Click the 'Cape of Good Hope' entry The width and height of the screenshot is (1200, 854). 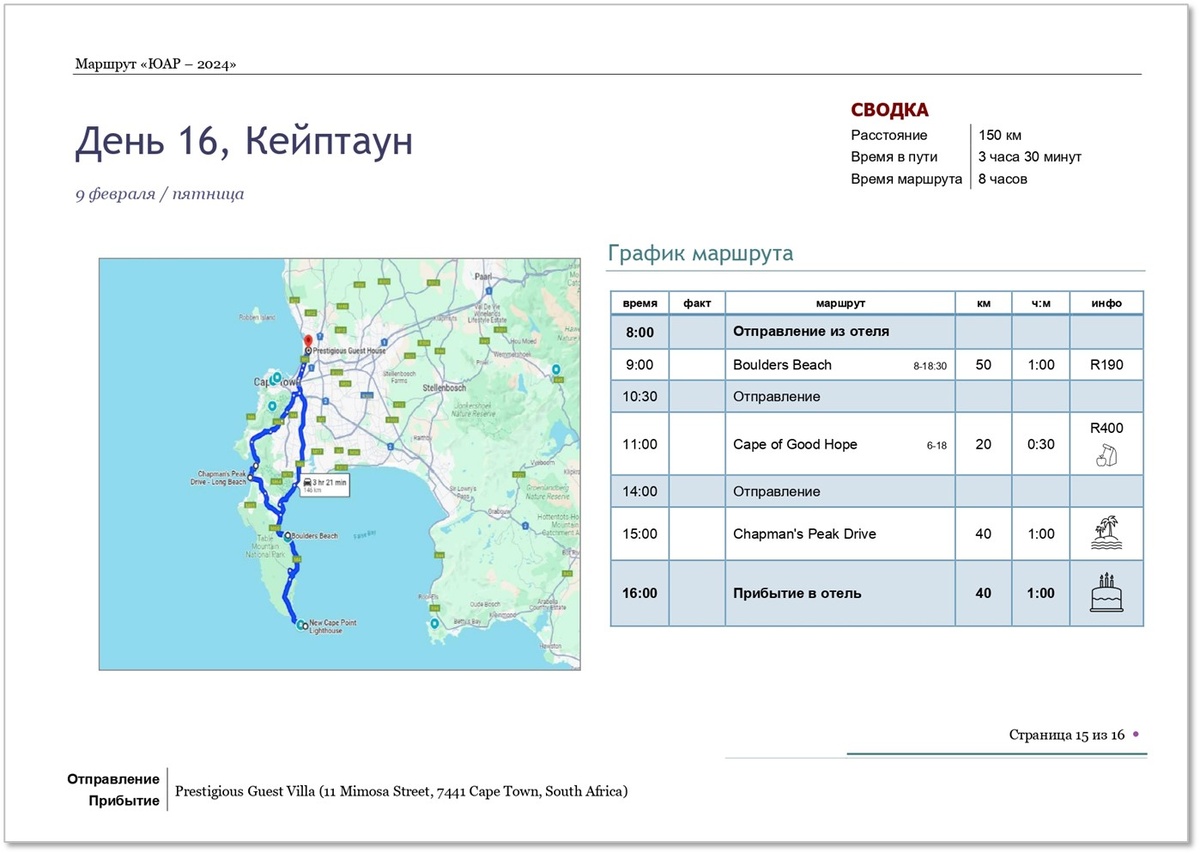point(795,444)
